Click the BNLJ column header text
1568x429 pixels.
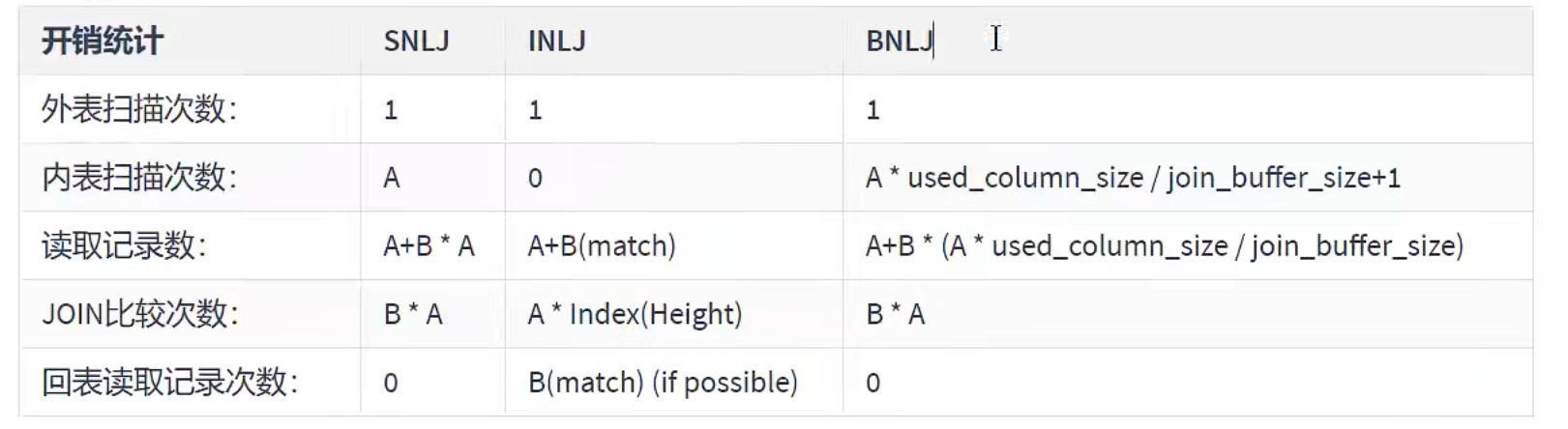900,42
